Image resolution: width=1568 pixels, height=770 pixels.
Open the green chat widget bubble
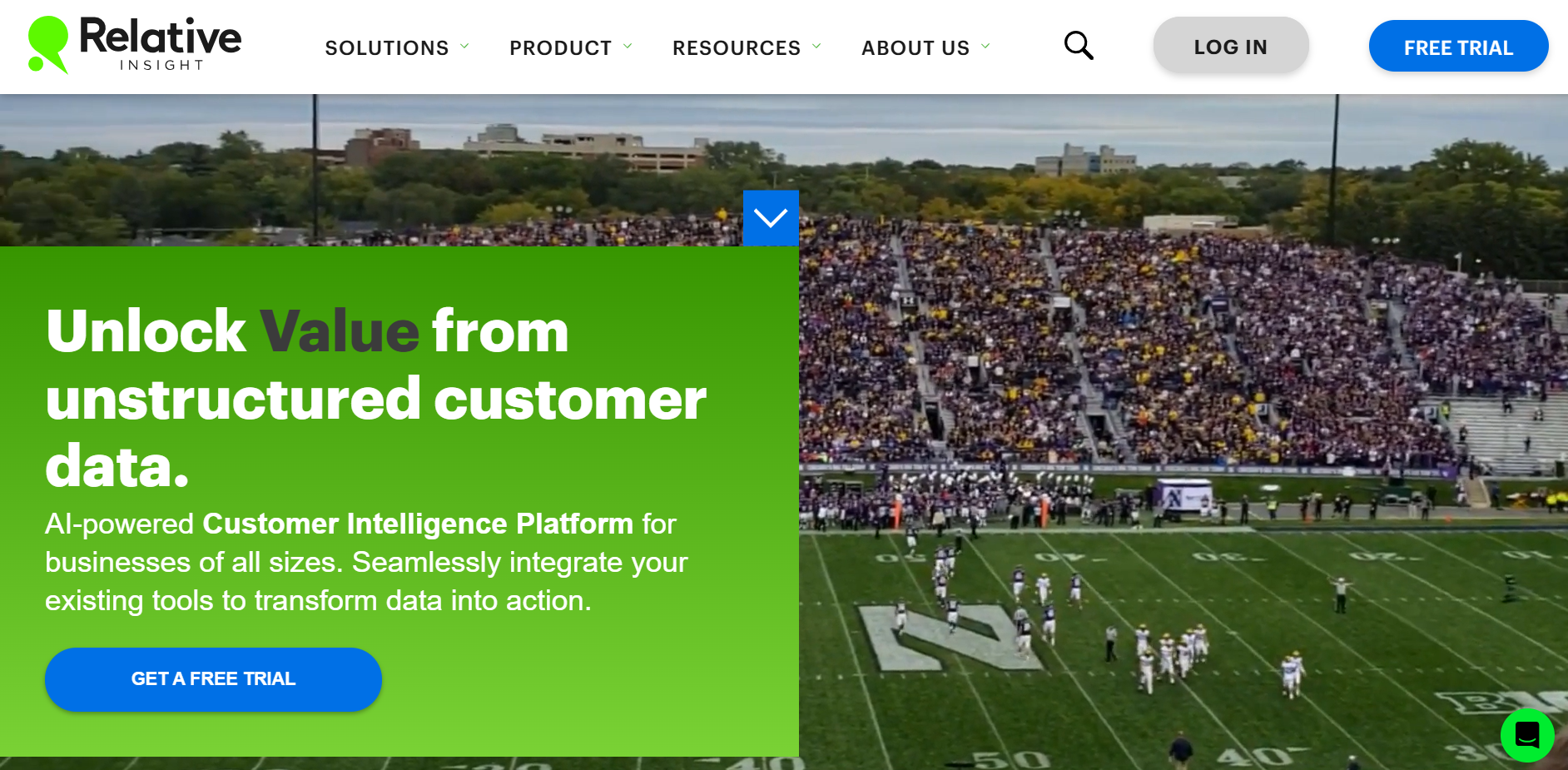(1526, 735)
